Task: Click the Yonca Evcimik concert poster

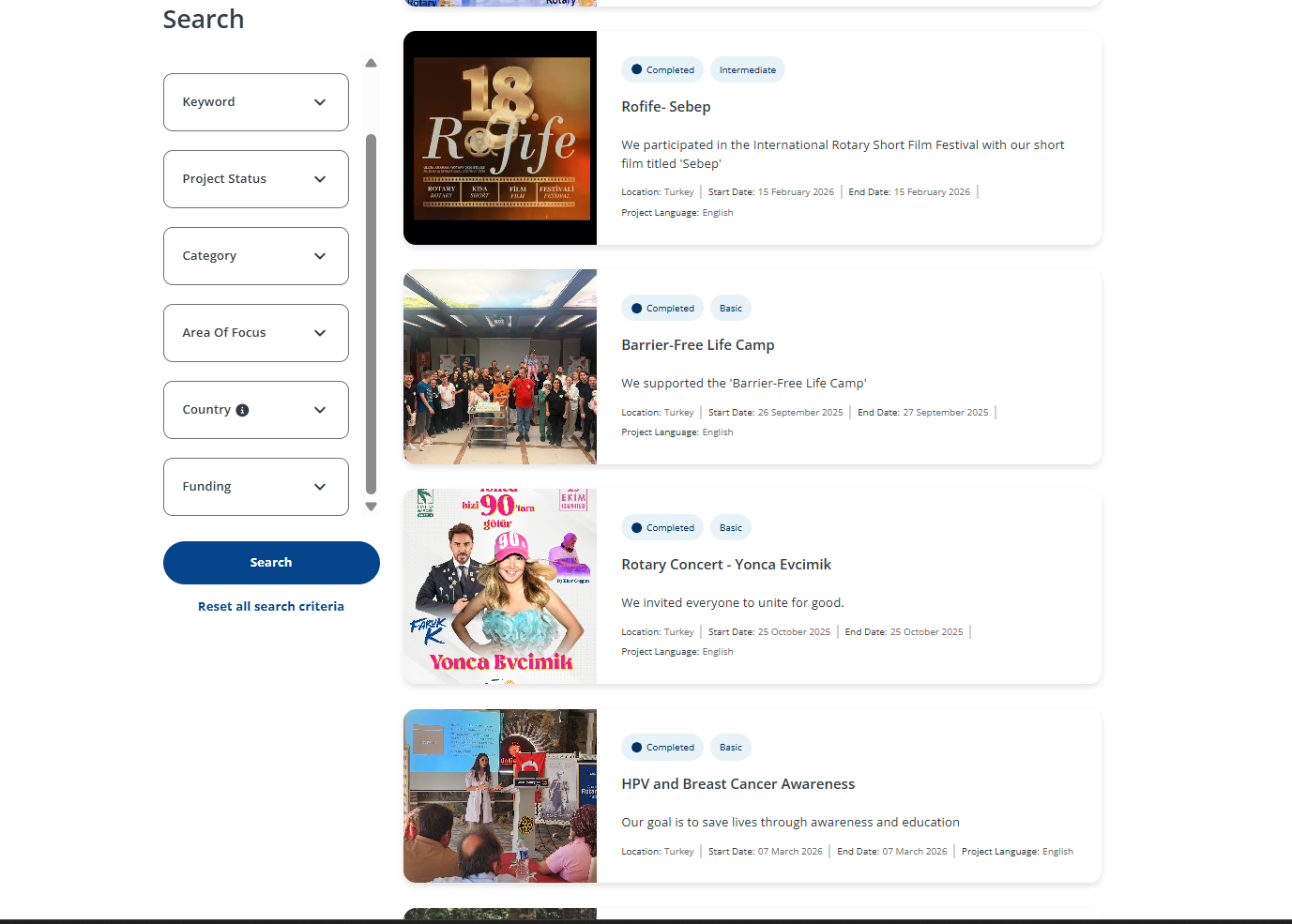Action: coord(500,586)
